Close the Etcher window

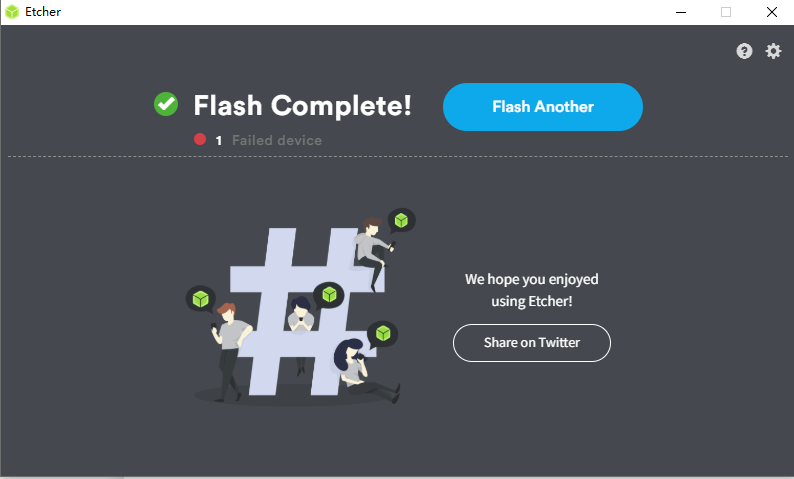772,12
